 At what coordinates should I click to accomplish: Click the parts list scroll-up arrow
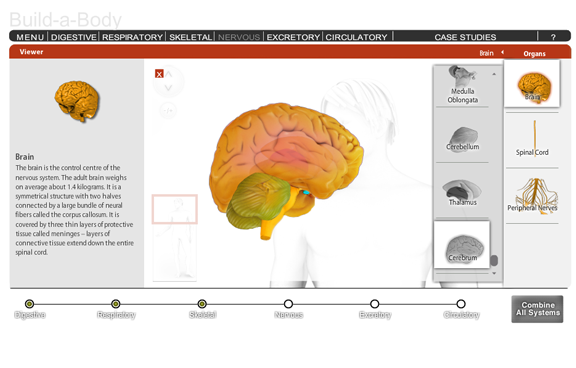click(x=494, y=74)
